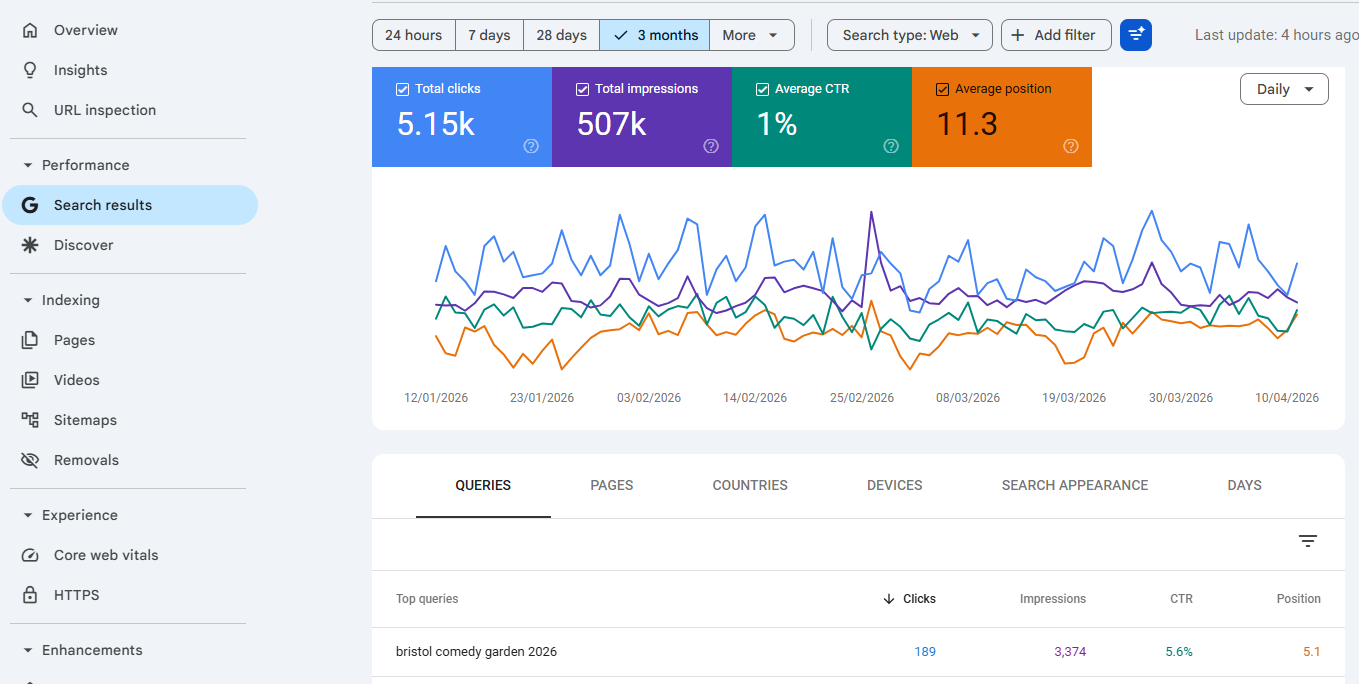Open the Insights sidebar link
This screenshot has width=1359, height=684.
tap(130, 70)
